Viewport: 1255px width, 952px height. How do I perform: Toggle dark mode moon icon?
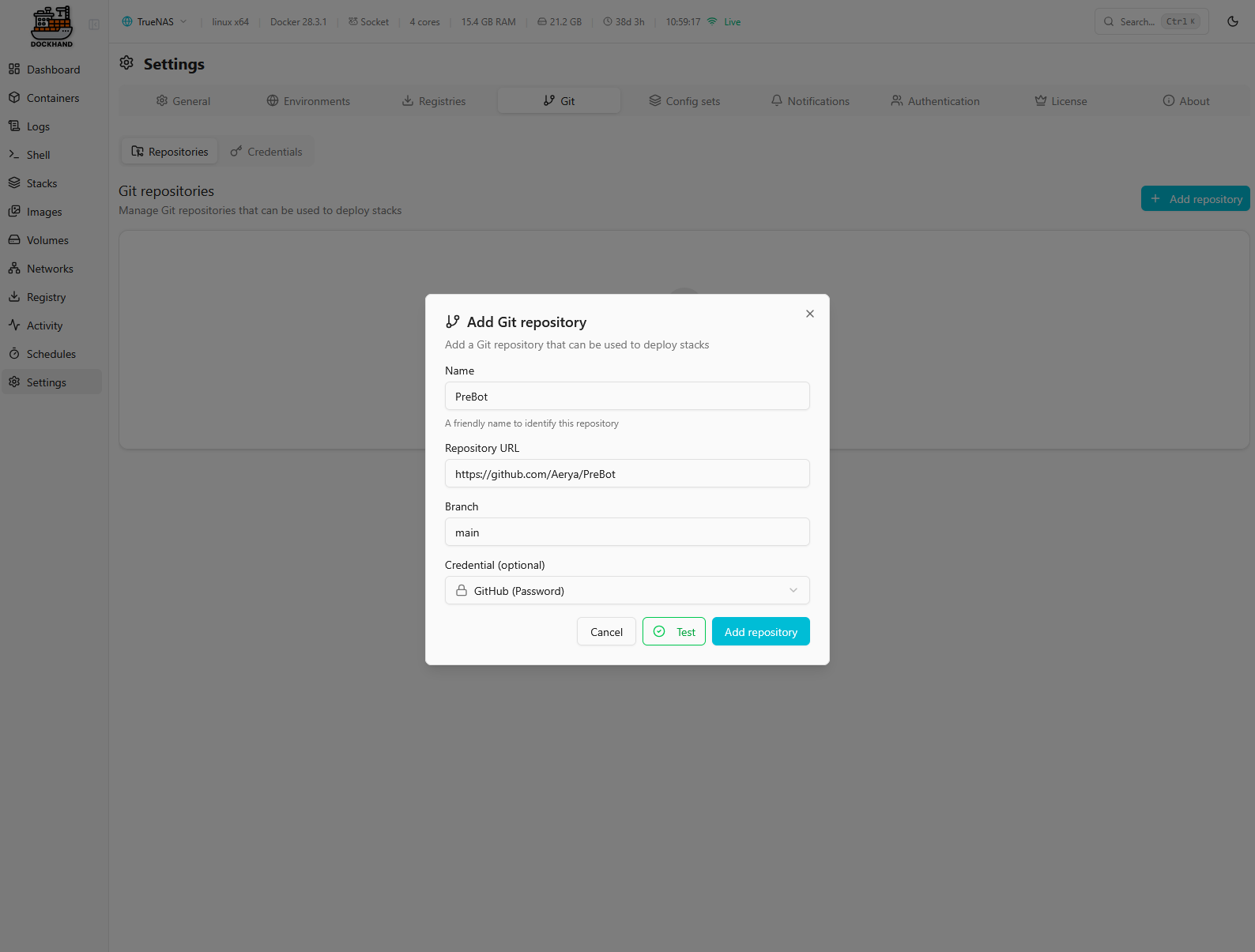click(x=1232, y=21)
